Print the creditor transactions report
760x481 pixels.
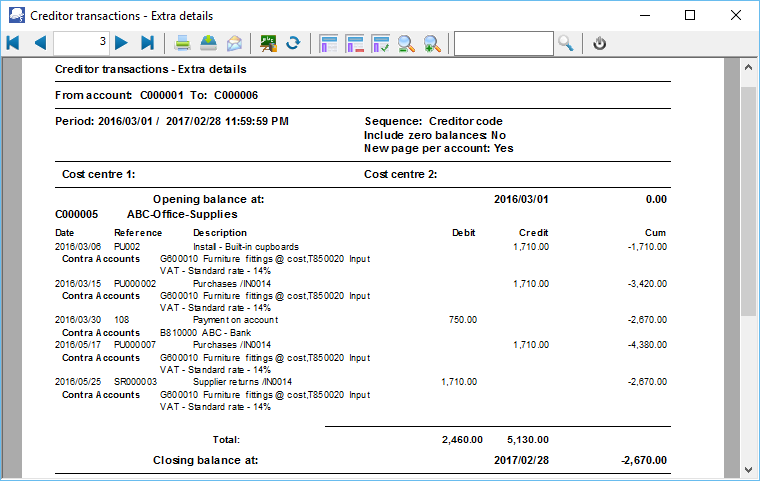183,43
